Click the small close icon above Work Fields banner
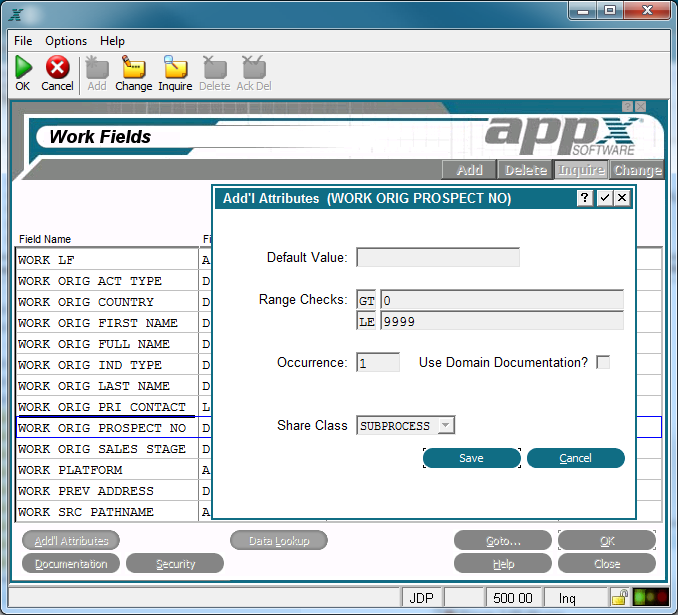Screen dimensions: 678x615 click(641, 106)
